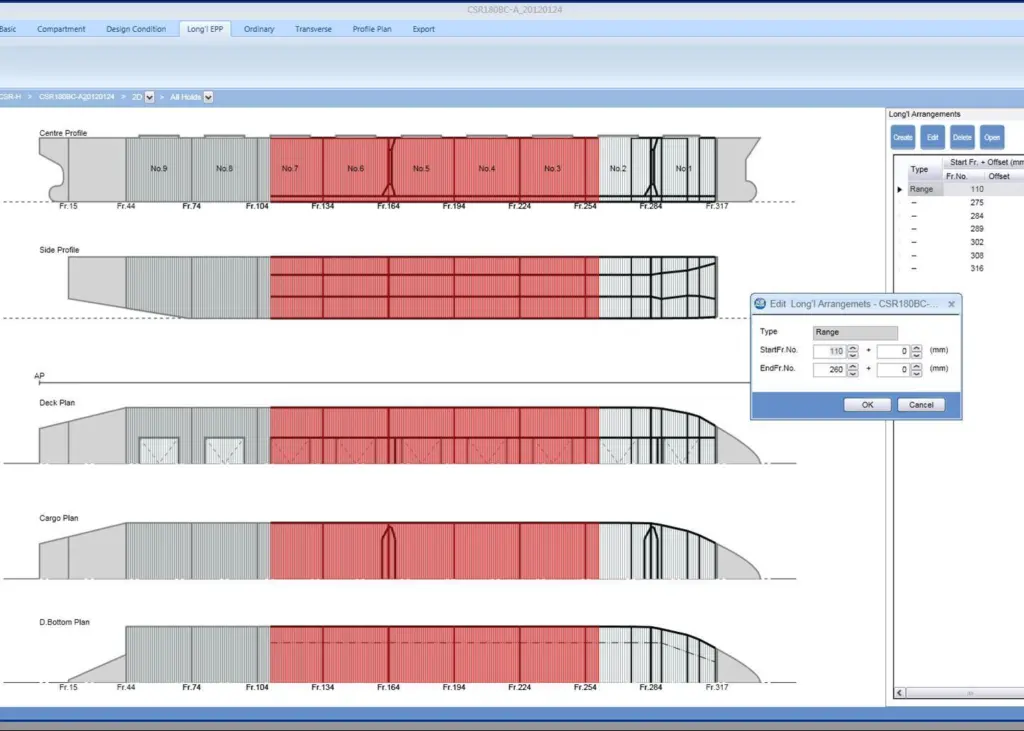Click the Edit arrangement button
This screenshot has height=731, width=1024.
[x=933, y=137]
